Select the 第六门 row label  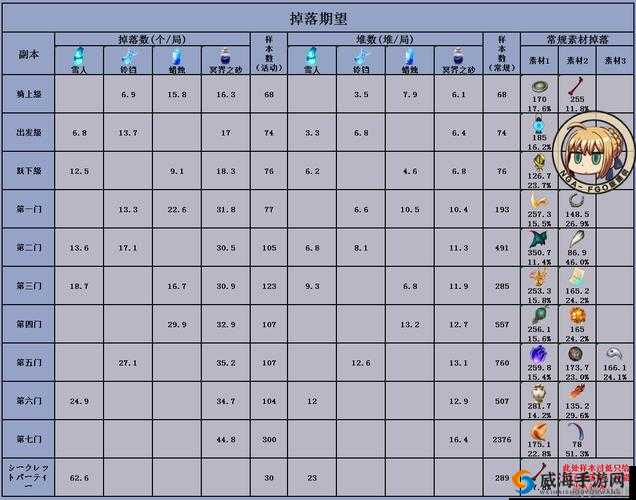click(29, 401)
